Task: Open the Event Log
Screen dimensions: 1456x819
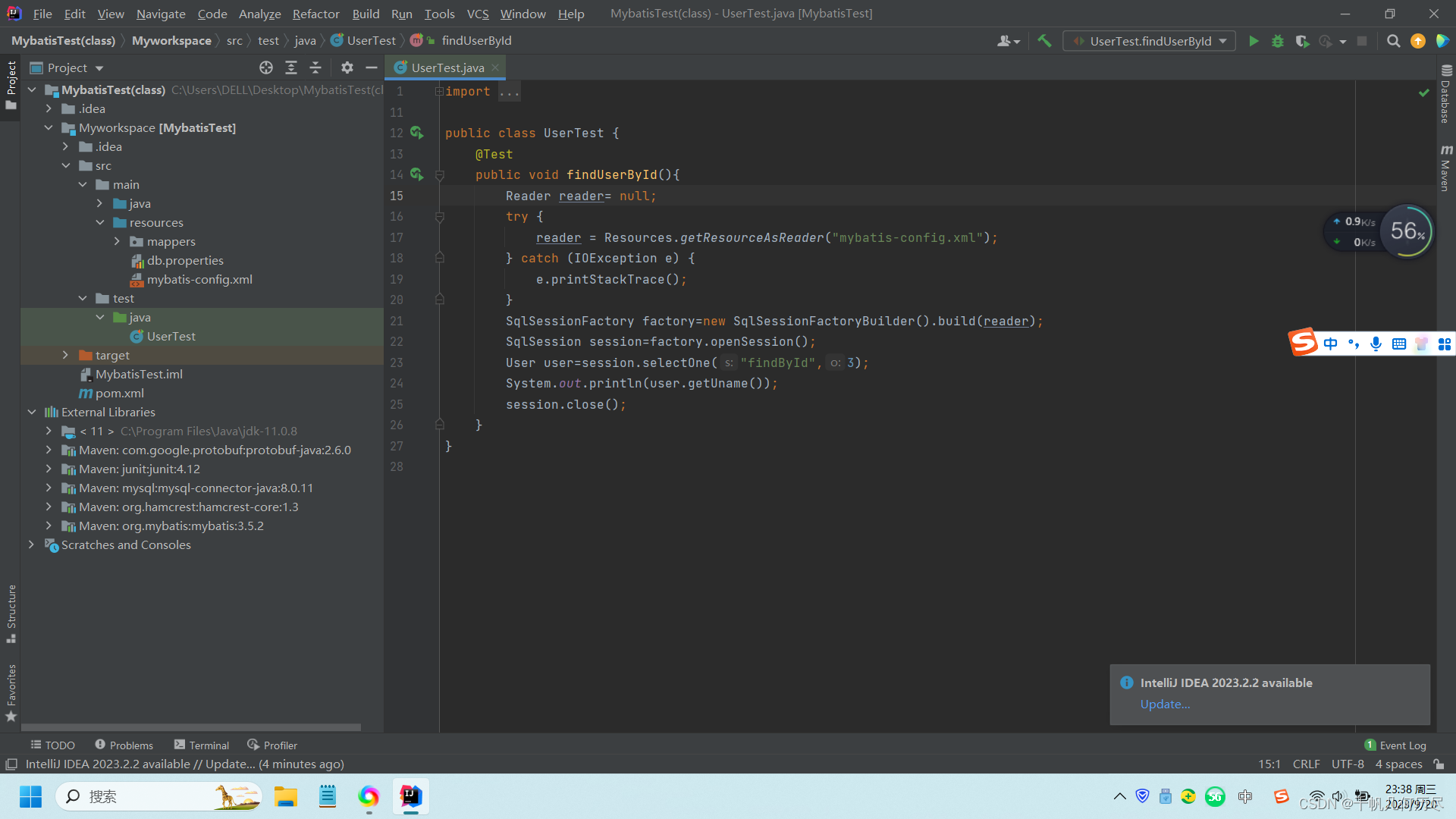Action: (1401, 745)
